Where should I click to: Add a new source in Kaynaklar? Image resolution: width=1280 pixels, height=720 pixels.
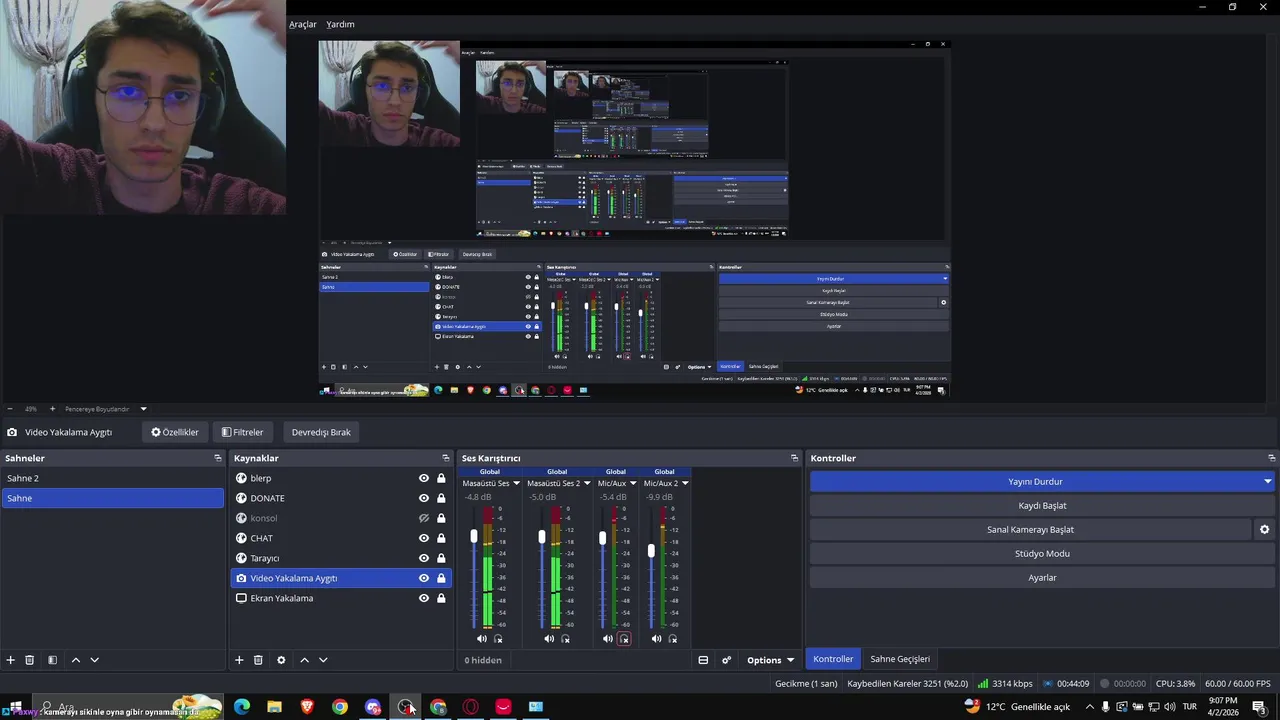click(x=239, y=660)
